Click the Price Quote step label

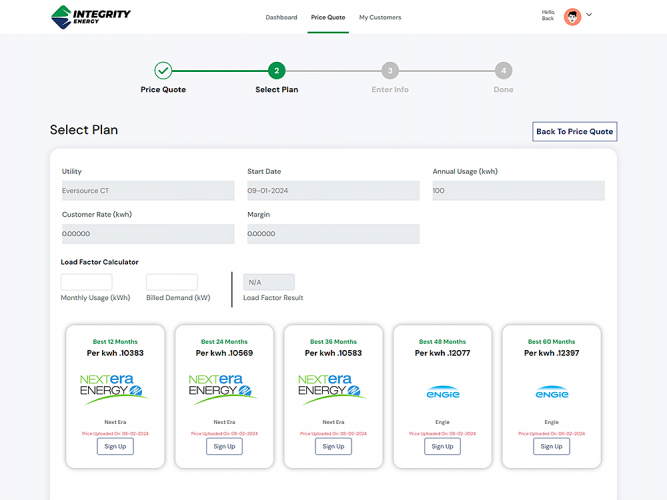pyautogui.click(x=163, y=90)
